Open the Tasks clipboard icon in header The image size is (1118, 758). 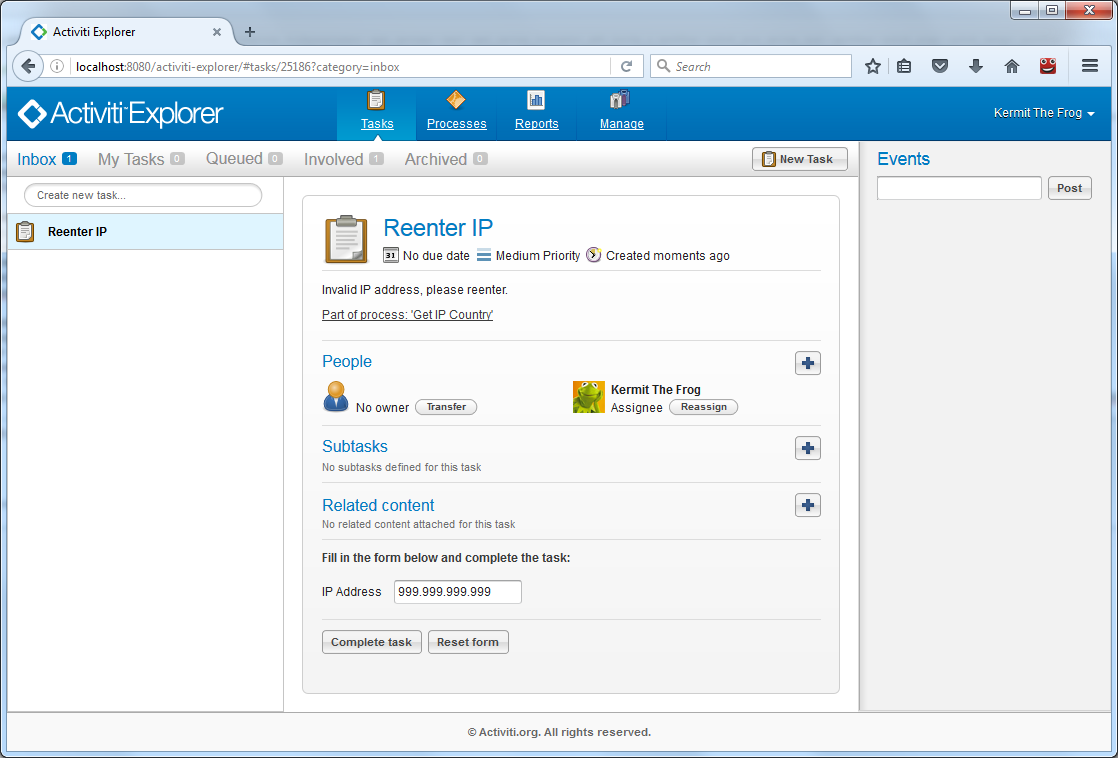pos(377,100)
